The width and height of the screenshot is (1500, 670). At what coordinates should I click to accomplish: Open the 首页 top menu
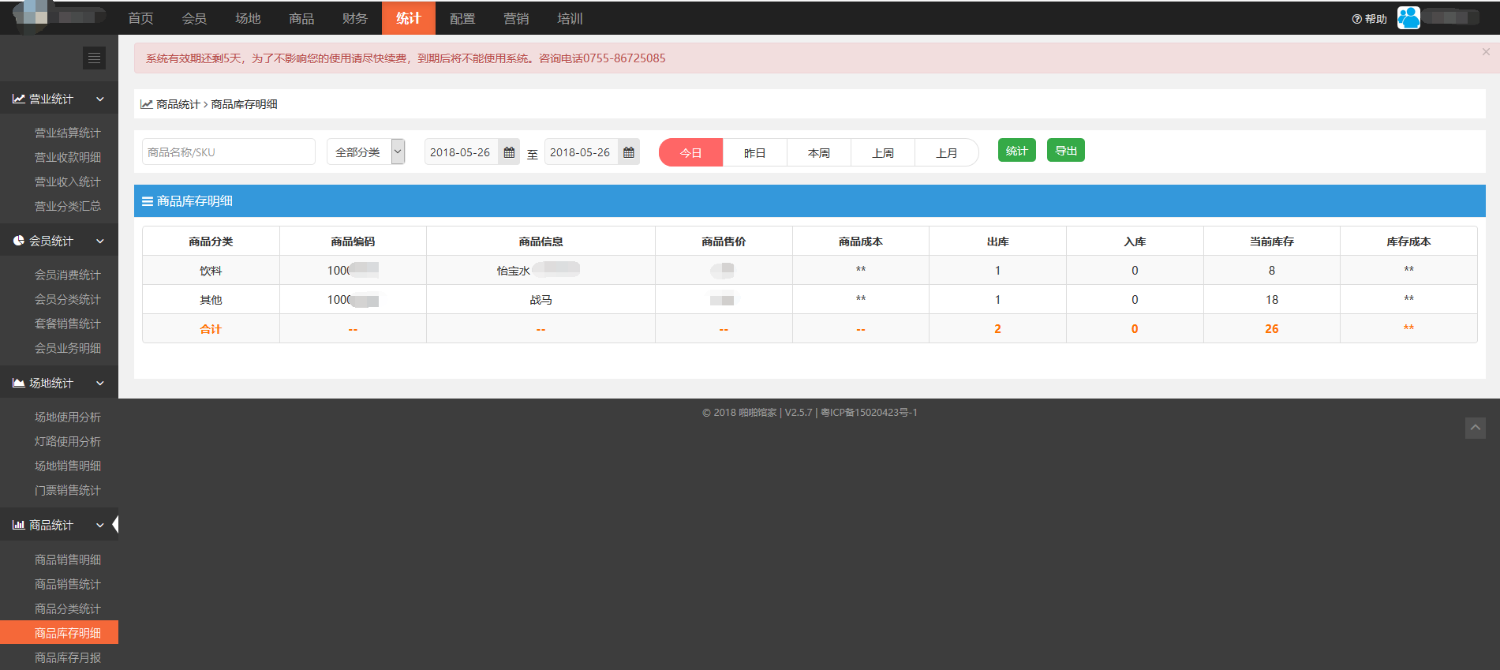pyautogui.click(x=141, y=18)
